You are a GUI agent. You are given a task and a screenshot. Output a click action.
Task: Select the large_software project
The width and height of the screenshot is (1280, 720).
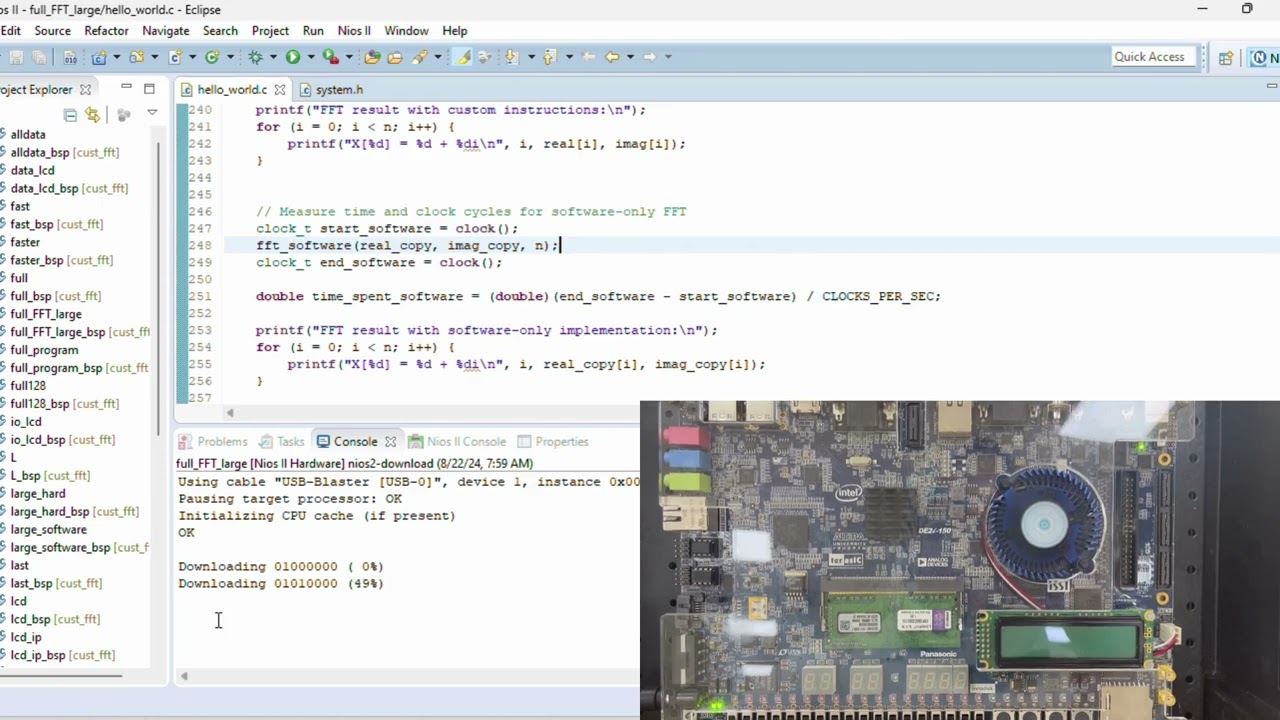tap(48, 530)
